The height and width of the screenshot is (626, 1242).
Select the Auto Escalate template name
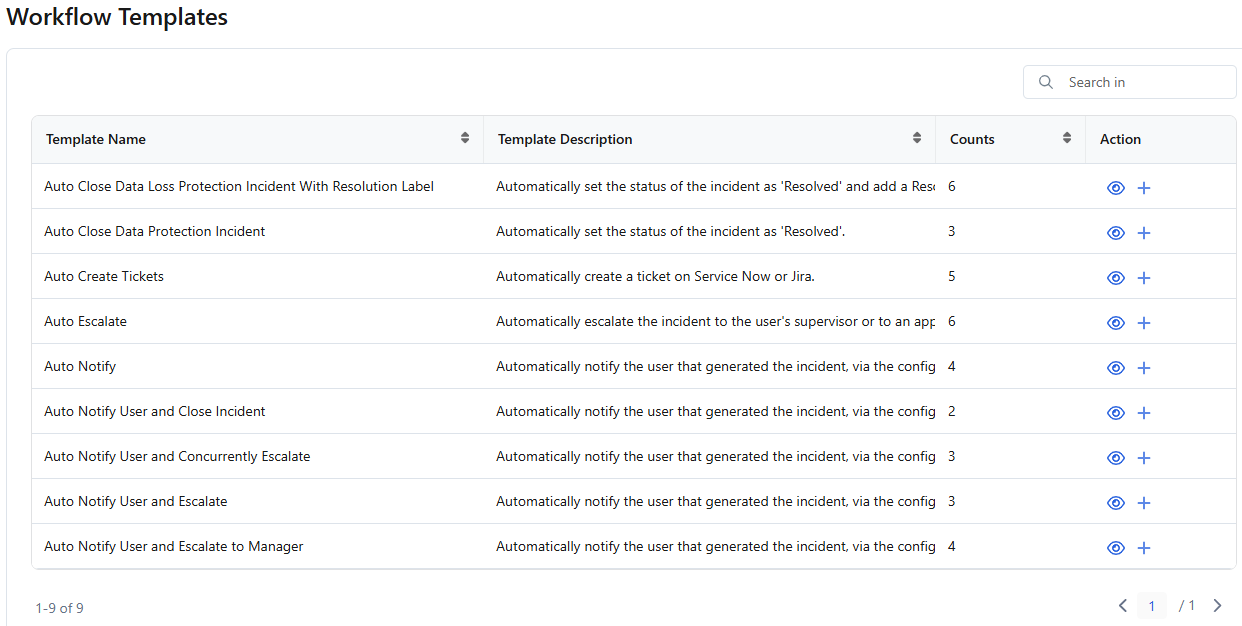click(86, 321)
